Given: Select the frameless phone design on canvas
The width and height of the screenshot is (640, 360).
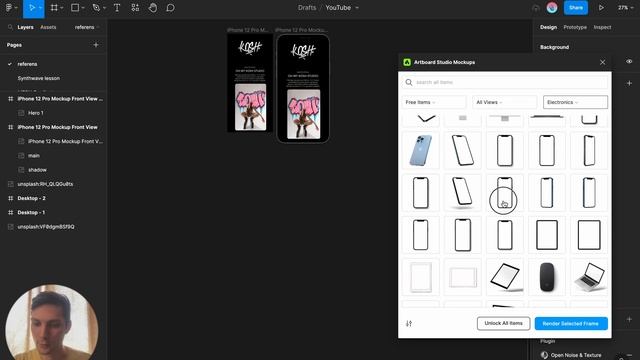Looking at the screenshot, I should tap(250, 83).
